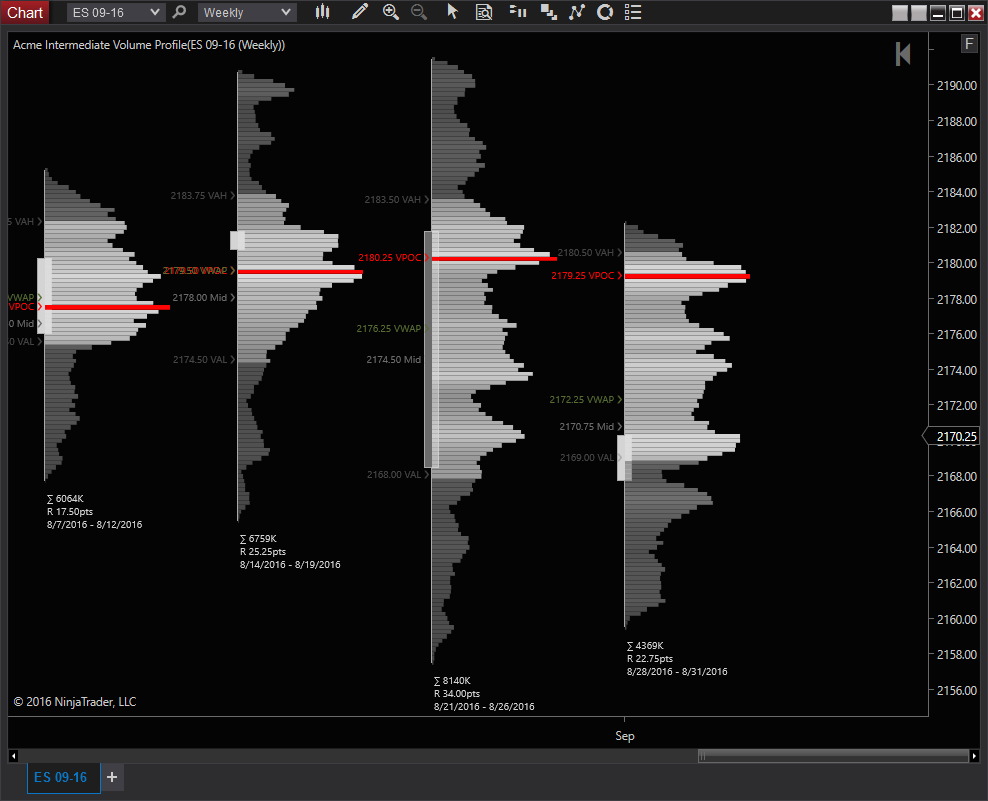Click the Acme Intermediate Volume Profile title
Viewport: 988px width, 801px height.
click(149, 45)
